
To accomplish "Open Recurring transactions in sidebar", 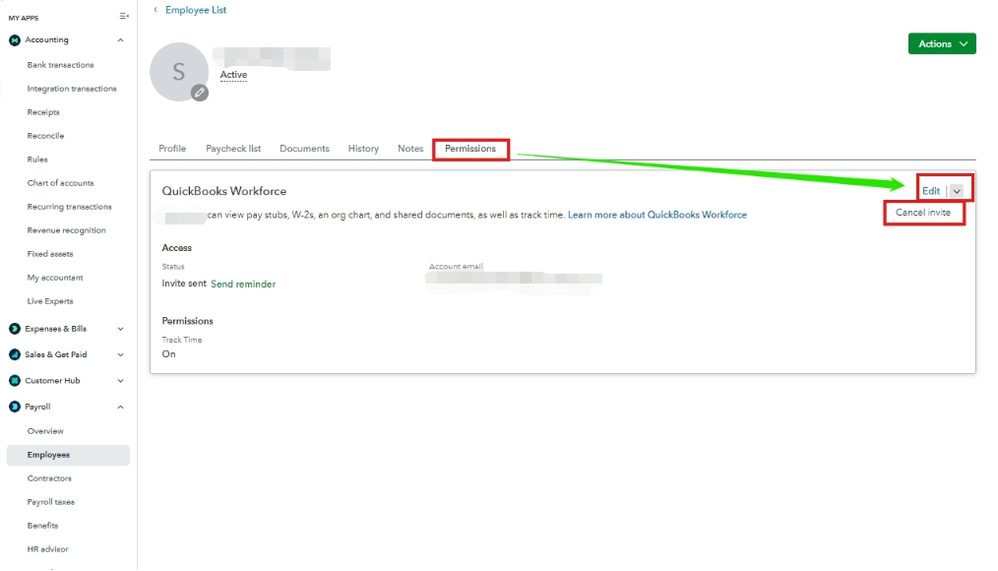I will (69, 207).
